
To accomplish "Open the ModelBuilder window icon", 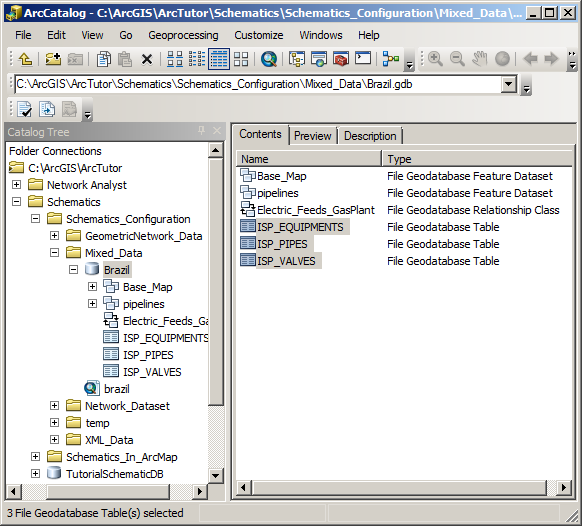I will click(390, 59).
